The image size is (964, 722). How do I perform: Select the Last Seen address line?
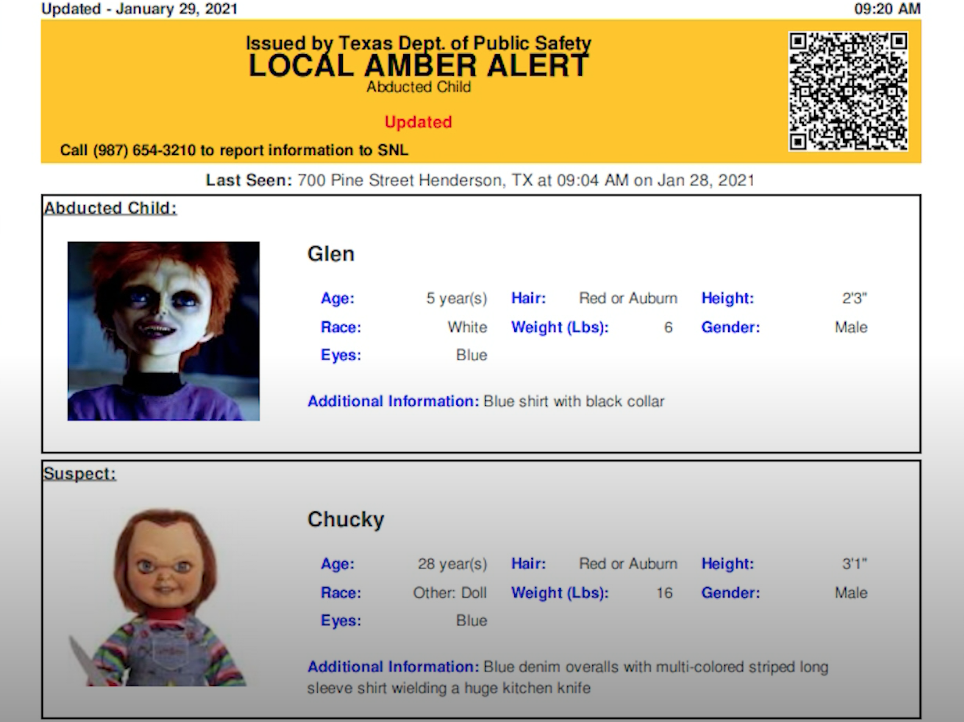[480, 181]
